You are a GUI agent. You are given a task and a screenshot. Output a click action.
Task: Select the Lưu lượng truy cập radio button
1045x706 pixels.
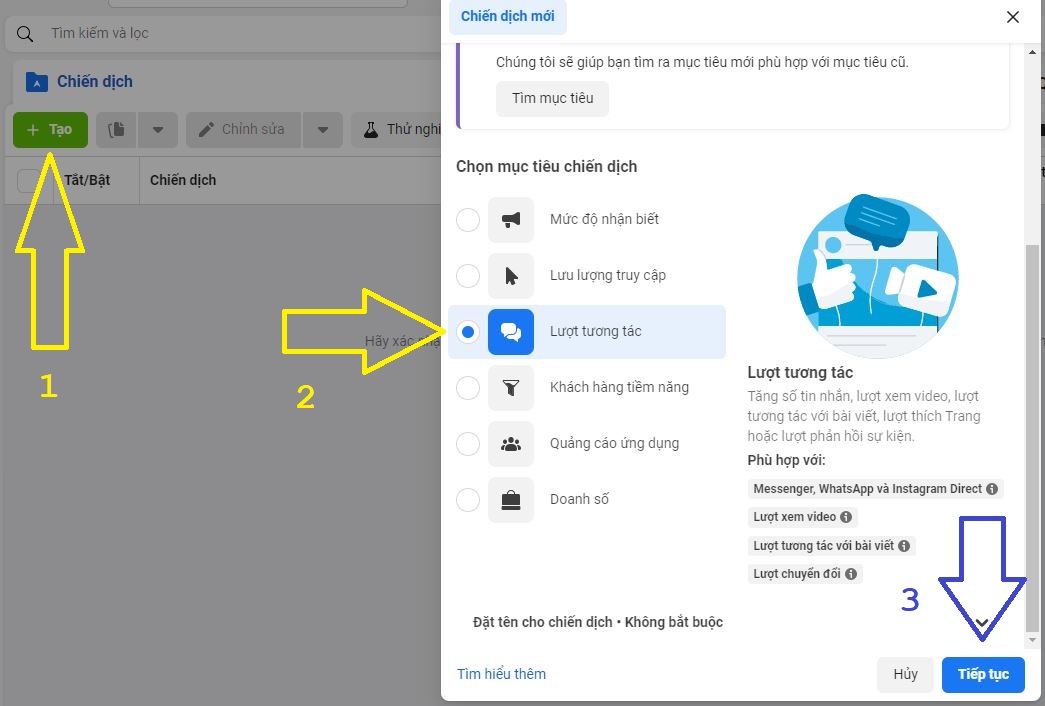(x=468, y=276)
